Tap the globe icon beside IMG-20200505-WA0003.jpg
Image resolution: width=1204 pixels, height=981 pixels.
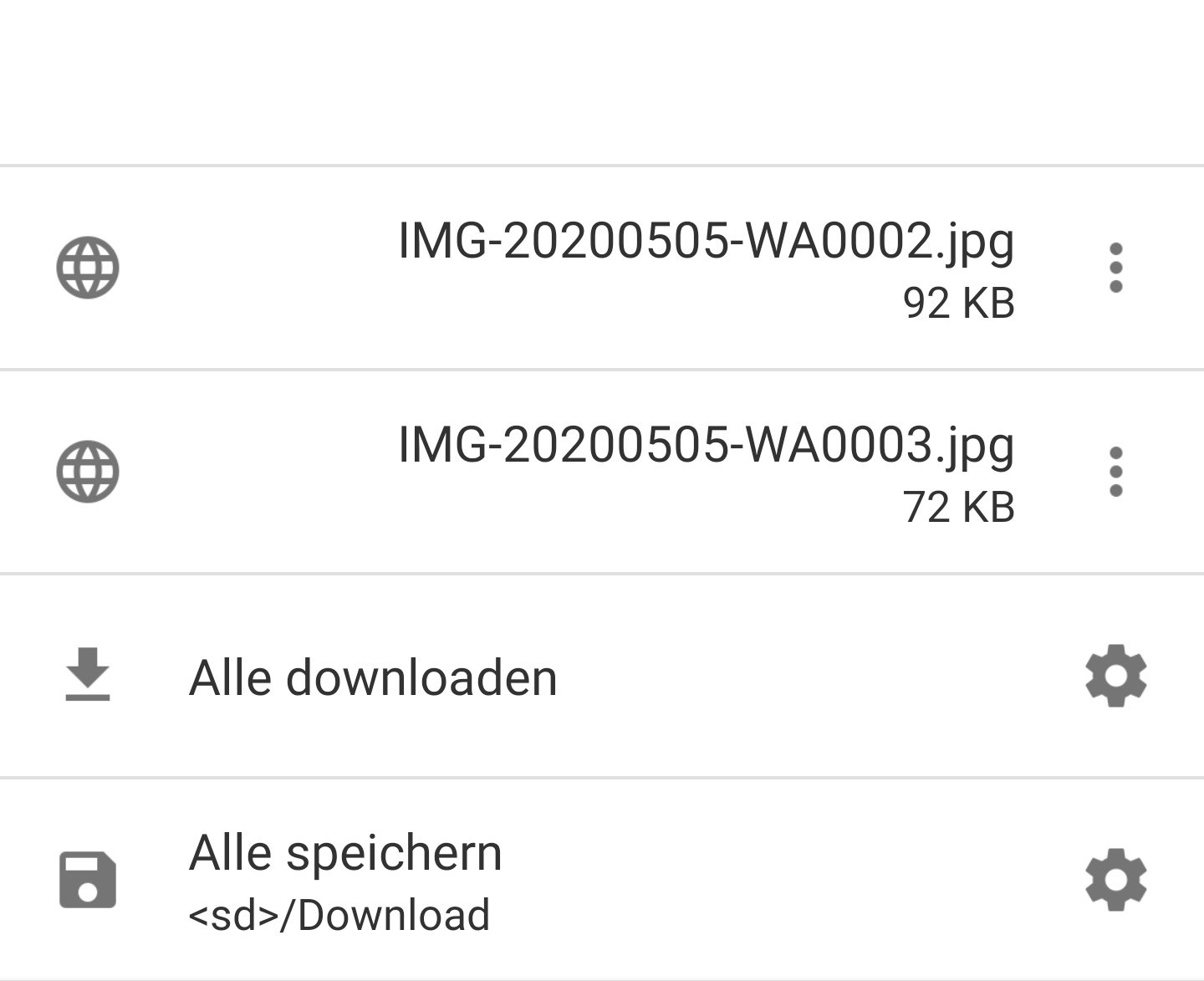(x=88, y=471)
